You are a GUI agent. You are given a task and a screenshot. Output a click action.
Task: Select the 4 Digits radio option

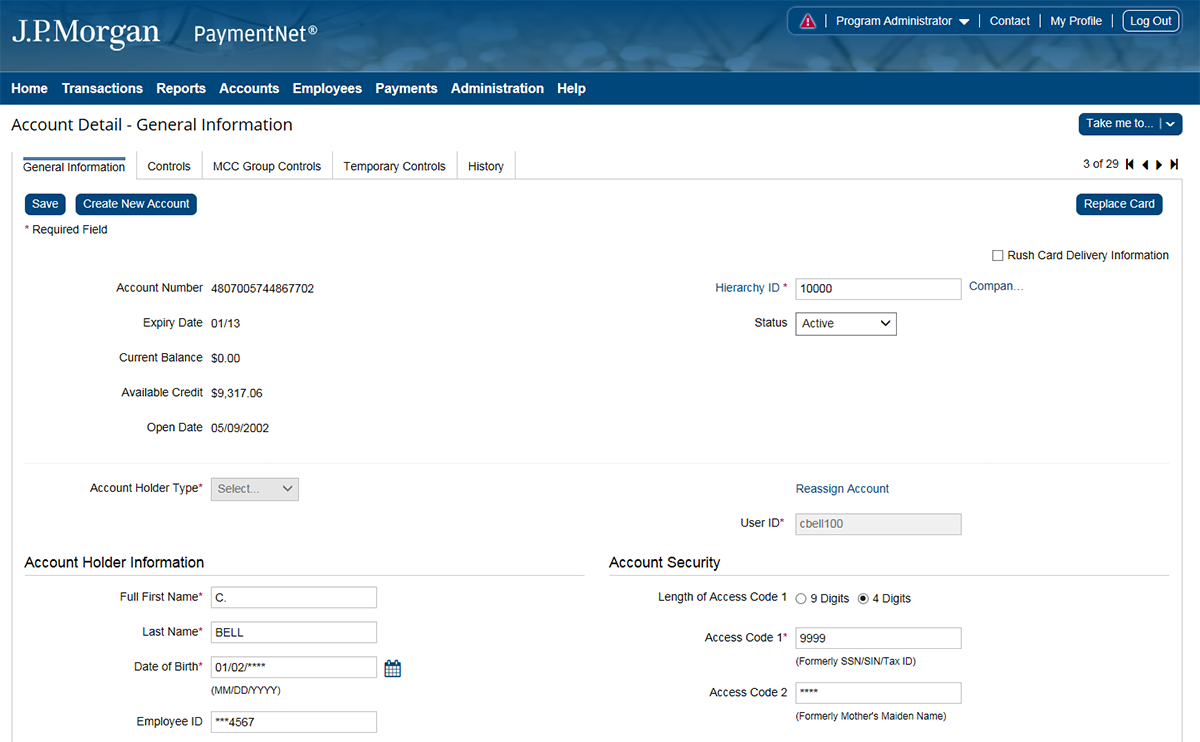[x=863, y=599]
